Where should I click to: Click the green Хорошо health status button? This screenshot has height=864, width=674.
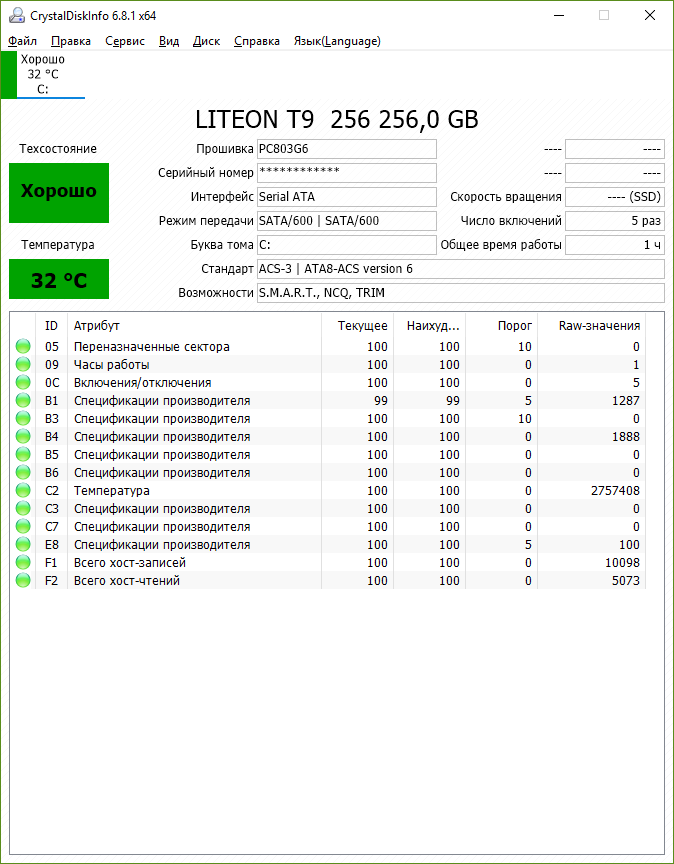(x=59, y=193)
